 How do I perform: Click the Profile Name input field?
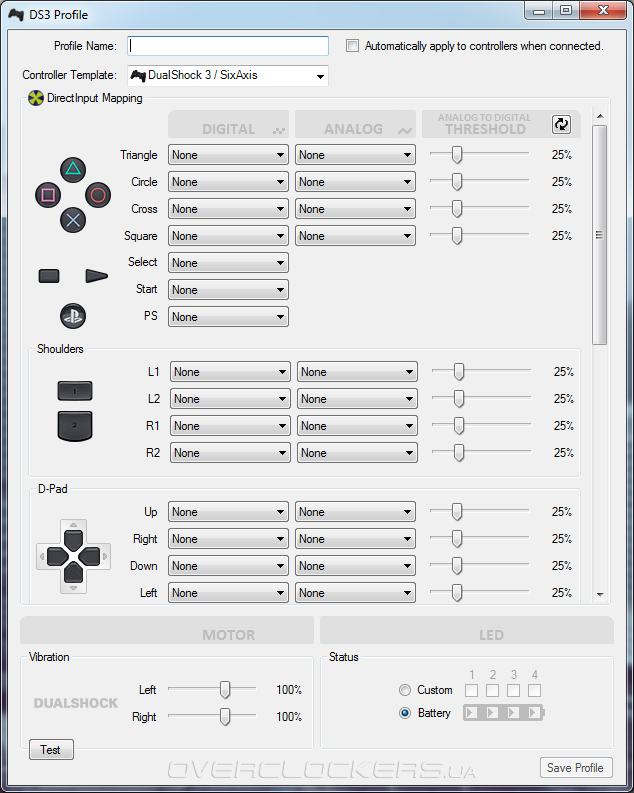[x=228, y=46]
